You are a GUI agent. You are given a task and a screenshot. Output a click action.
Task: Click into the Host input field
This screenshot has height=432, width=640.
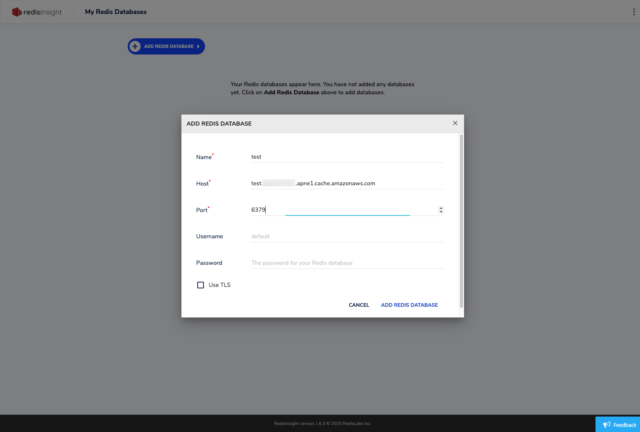(347, 183)
